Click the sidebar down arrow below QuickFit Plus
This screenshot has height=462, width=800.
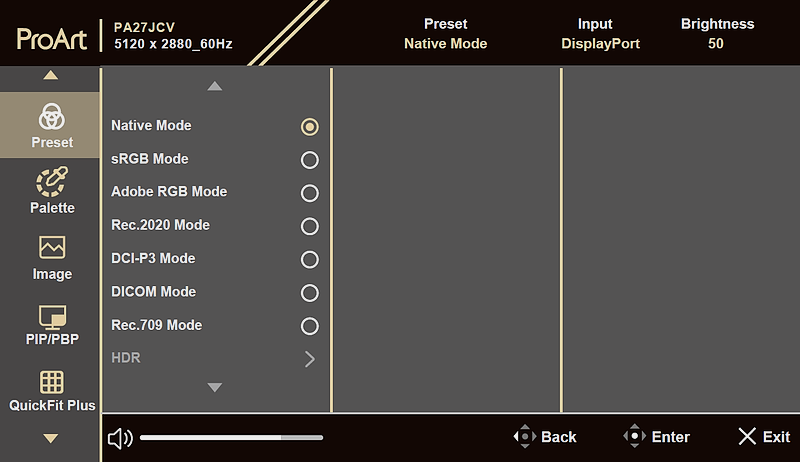coord(51,438)
